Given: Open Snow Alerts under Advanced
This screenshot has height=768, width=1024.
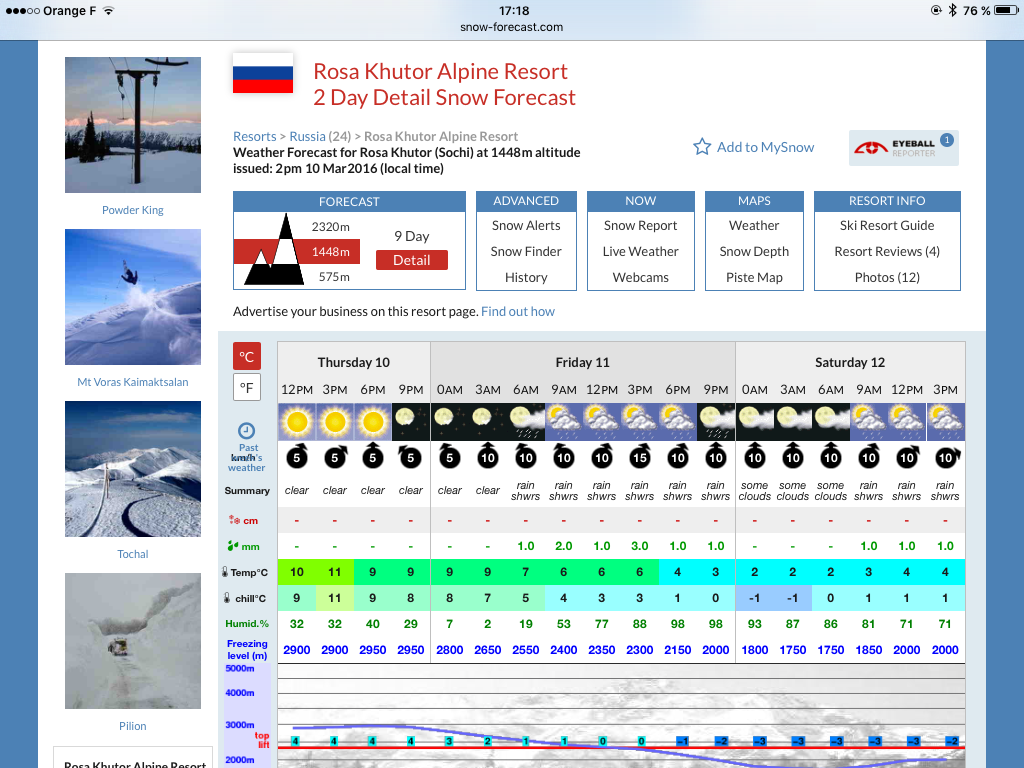Looking at the screenshot, I should click(x=526, y=225).
